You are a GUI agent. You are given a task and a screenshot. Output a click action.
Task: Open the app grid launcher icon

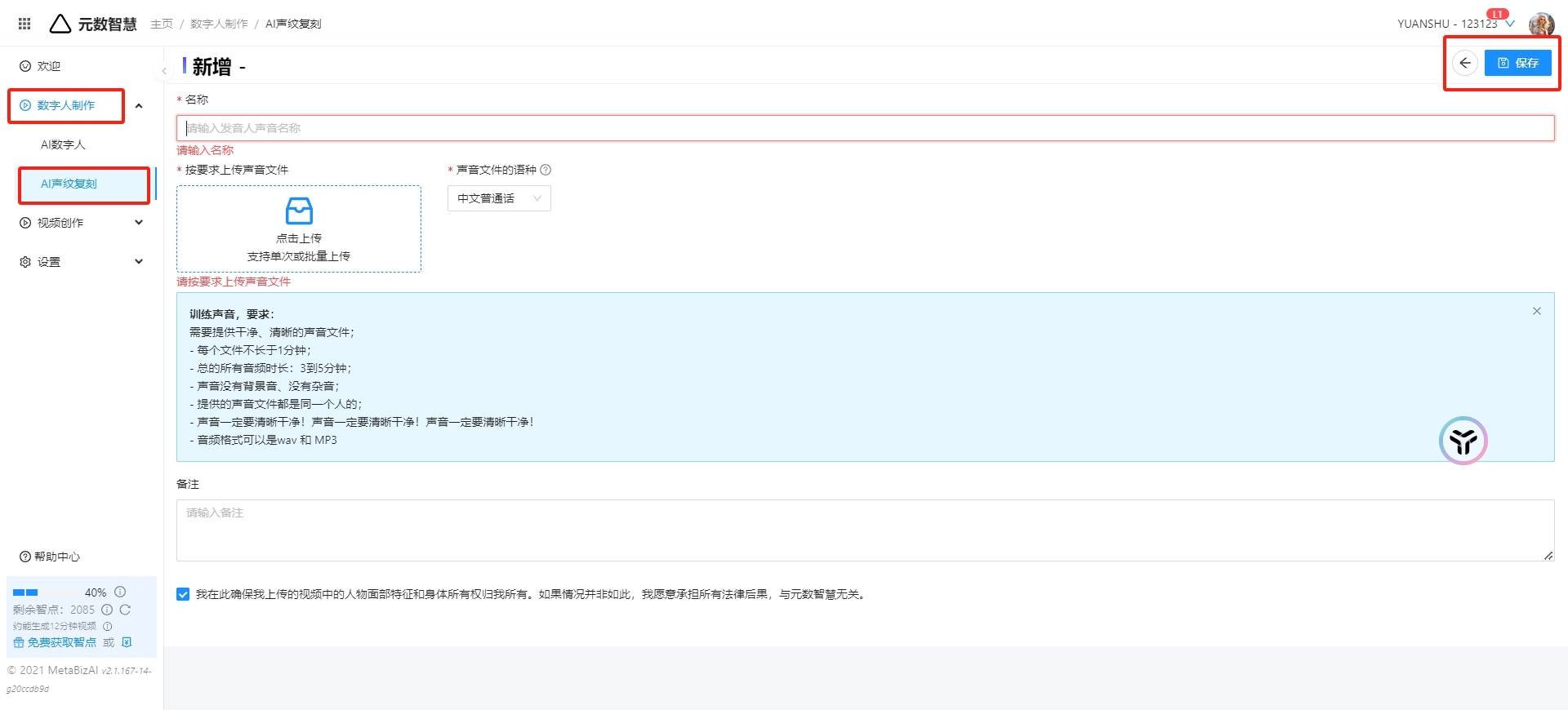pyautogui.click(x=24, y=24)
